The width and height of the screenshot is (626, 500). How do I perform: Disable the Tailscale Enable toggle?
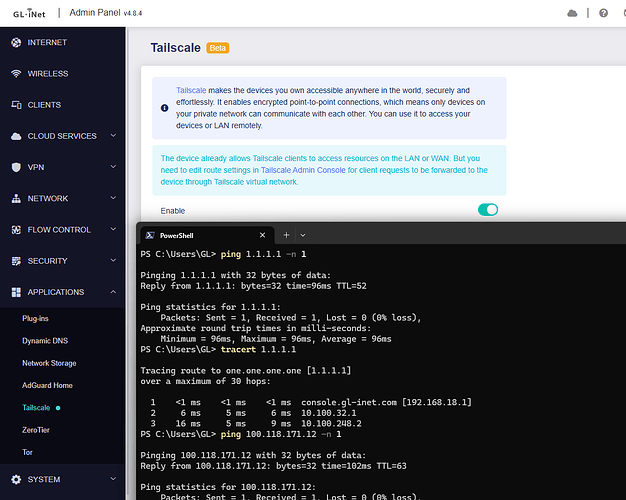click(488, 210)
